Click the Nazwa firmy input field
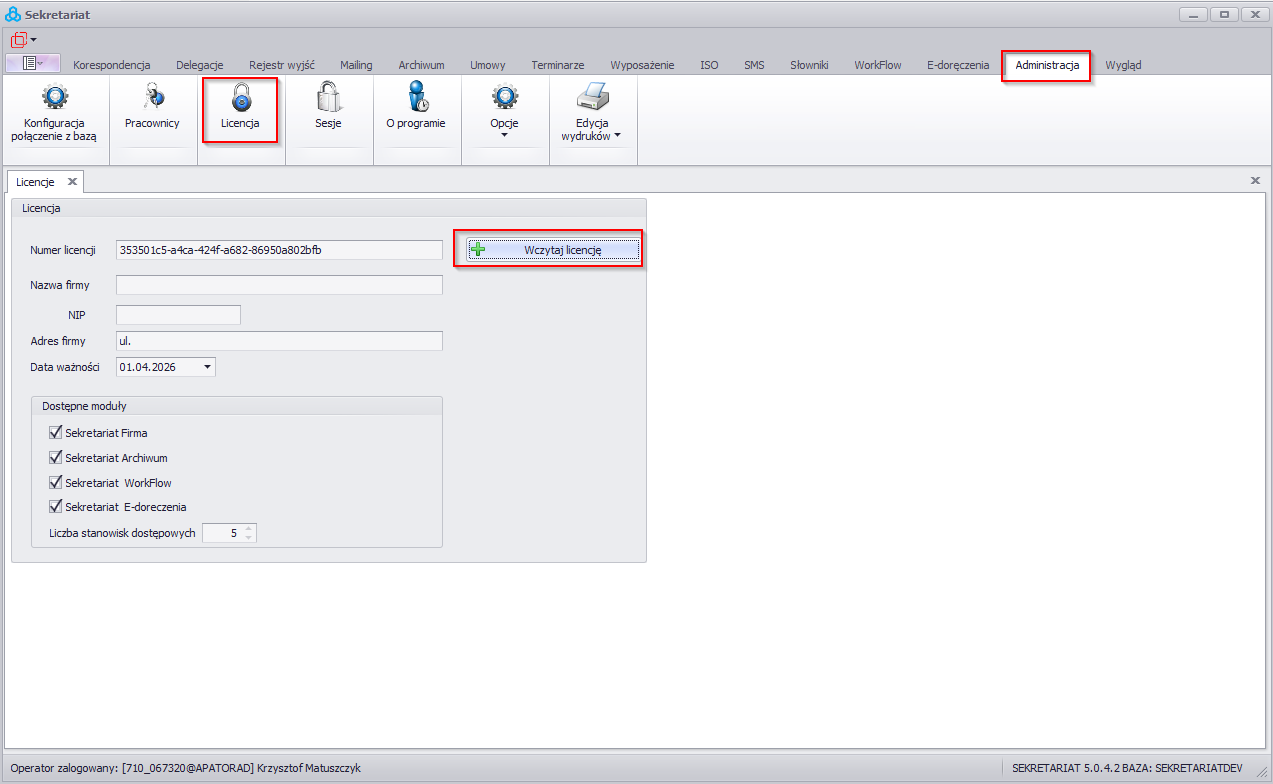The width and height of the screenshot is (1273, 784). click(279, 285)
